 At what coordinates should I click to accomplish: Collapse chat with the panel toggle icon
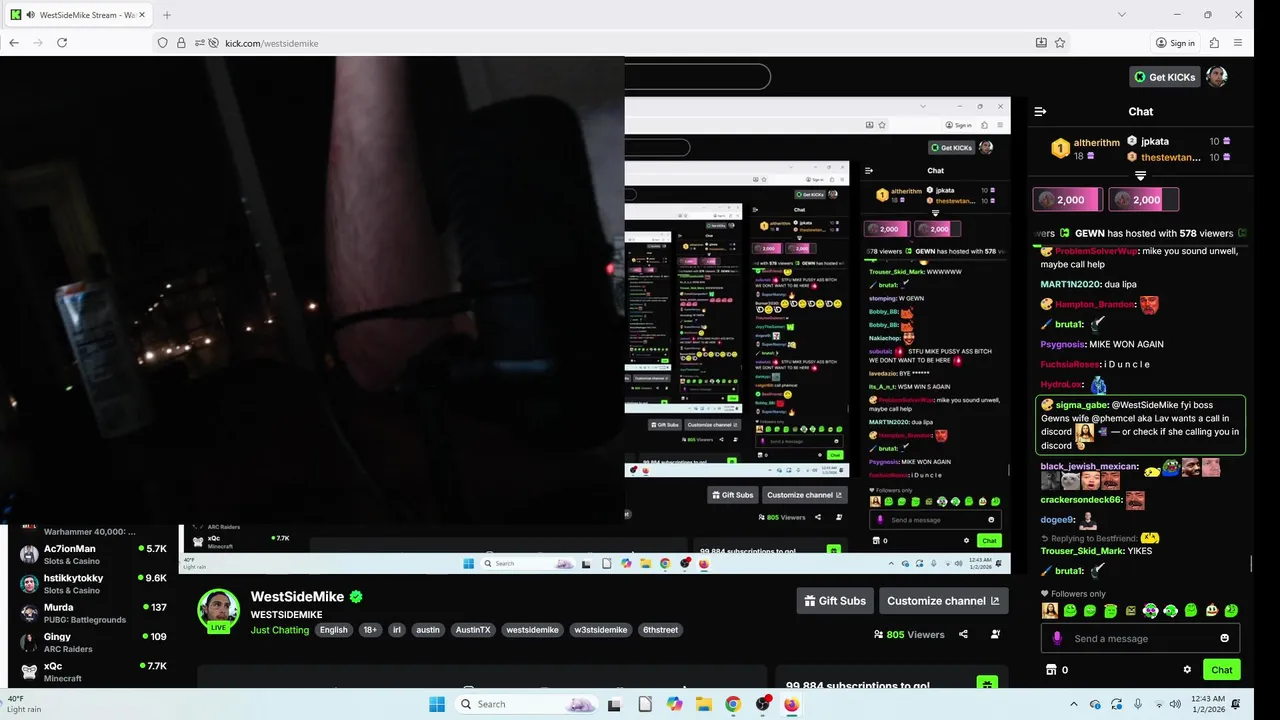tap(1040, 112)
